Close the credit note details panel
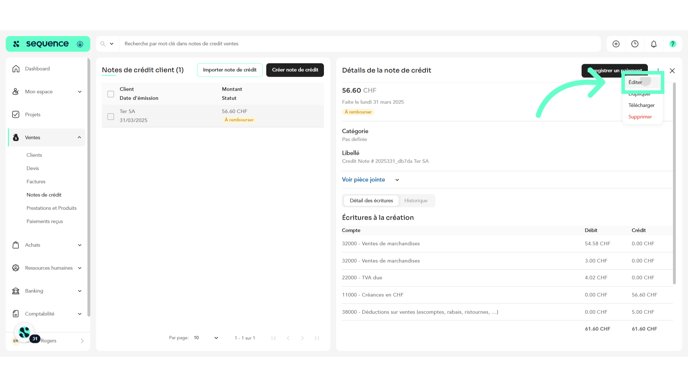Screen dimensions: 688x387 672,71
